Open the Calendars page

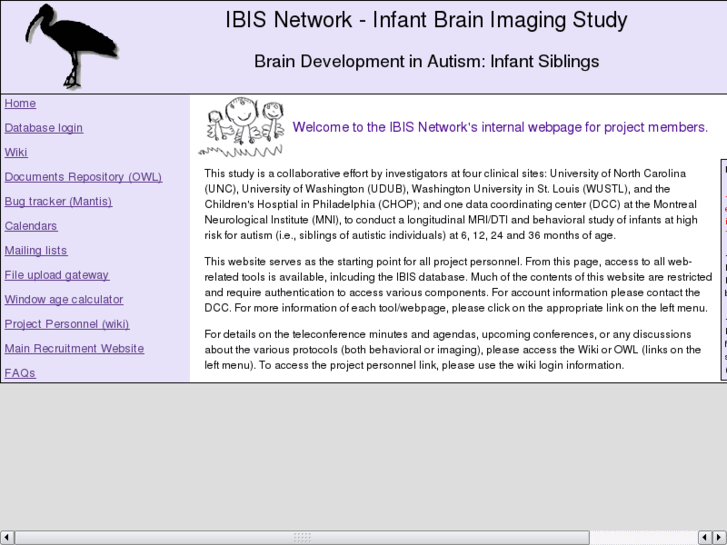(x=31, y=226)
